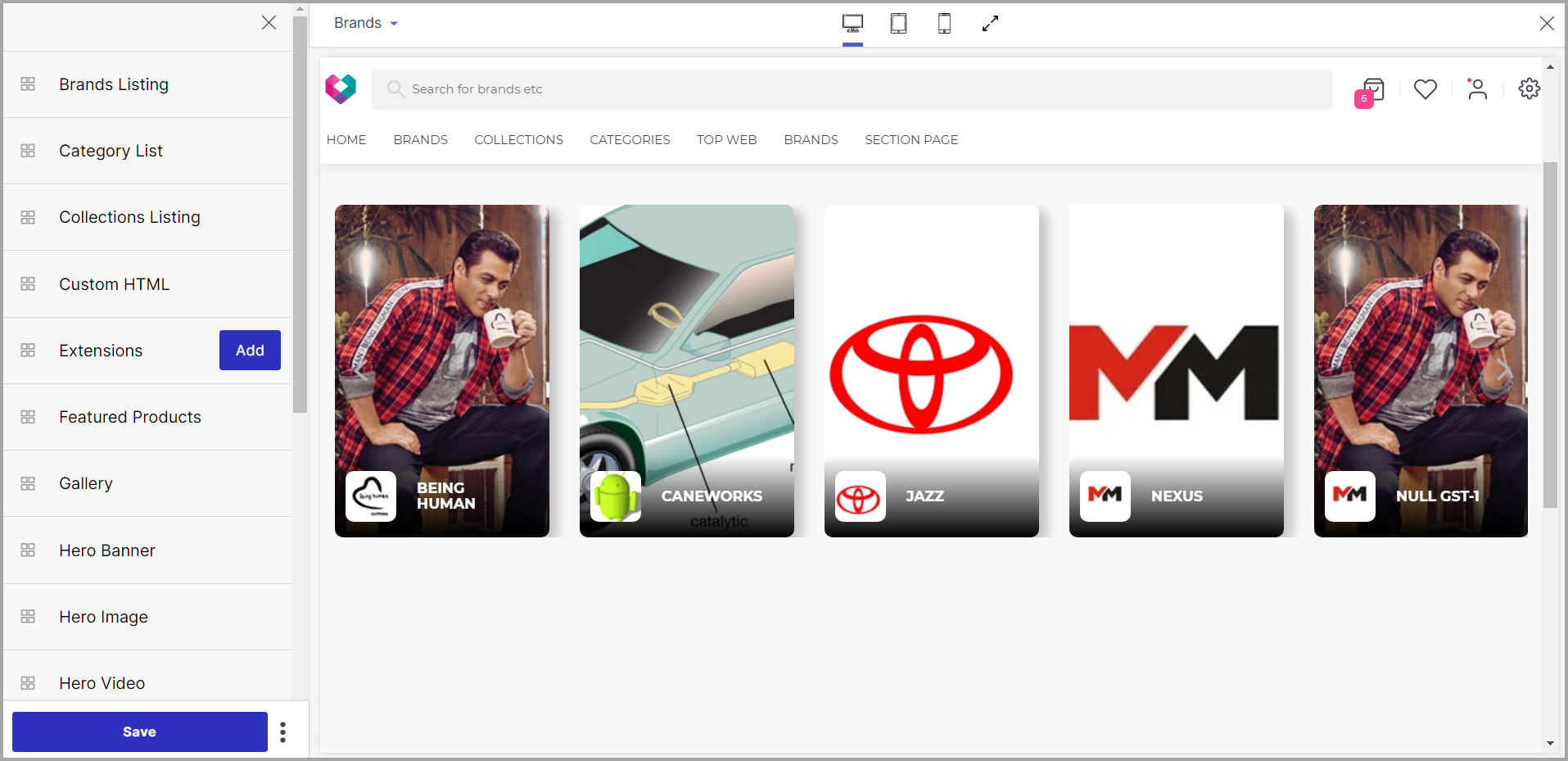The width and height of the screenshot is (1568, 761).
Task: Save the page changes
Action: [x=140, y=732]
